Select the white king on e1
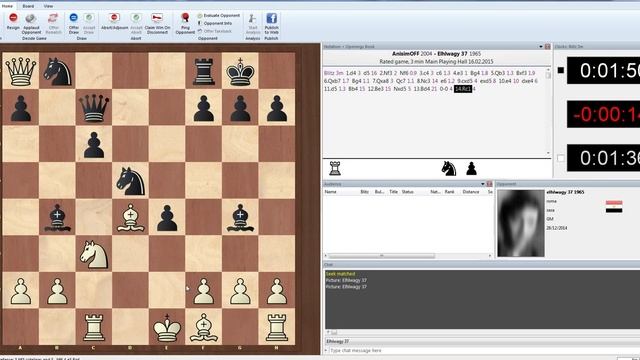 click(x=167, y=327)
